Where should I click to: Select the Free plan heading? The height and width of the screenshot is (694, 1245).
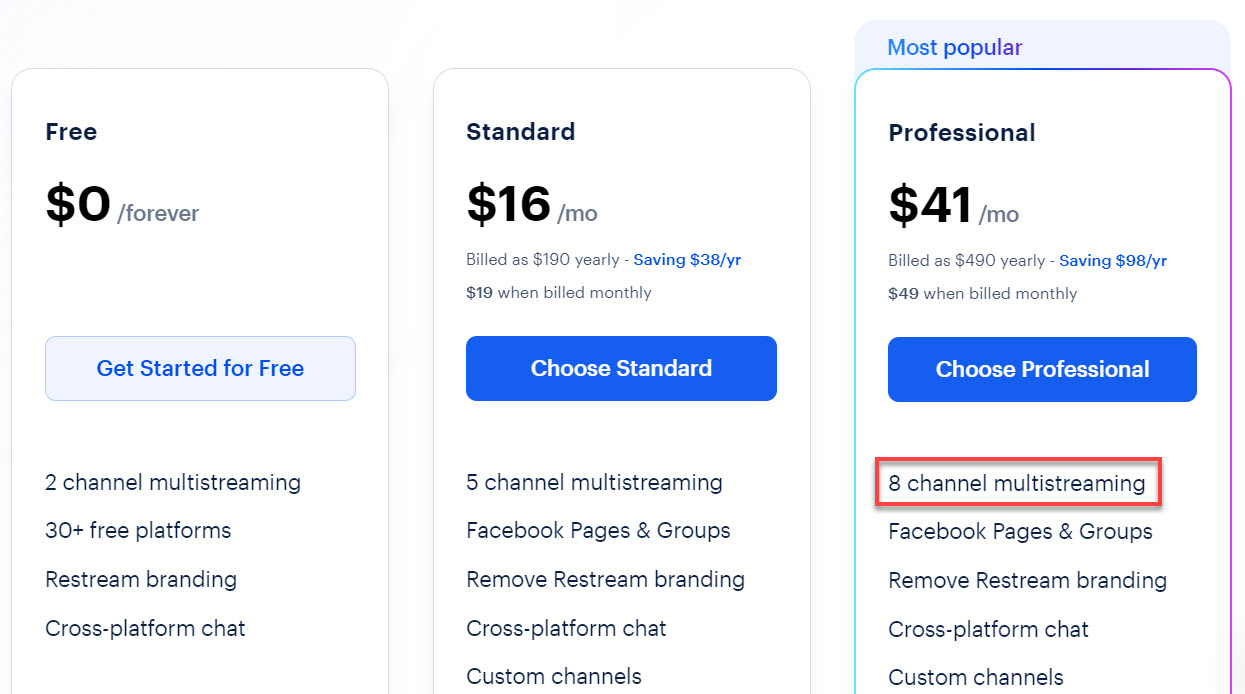(x=71, y=132)
